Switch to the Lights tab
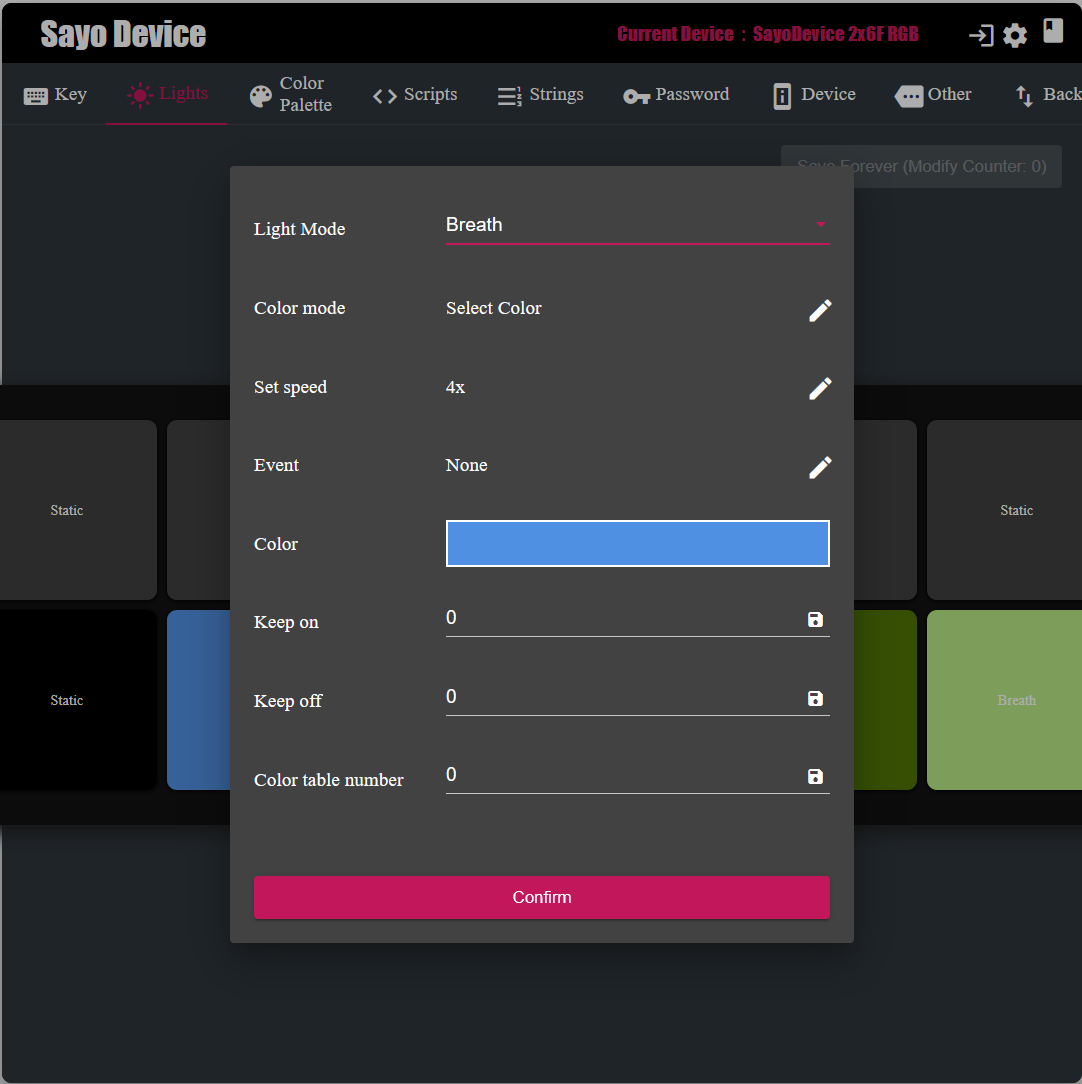 167,95
